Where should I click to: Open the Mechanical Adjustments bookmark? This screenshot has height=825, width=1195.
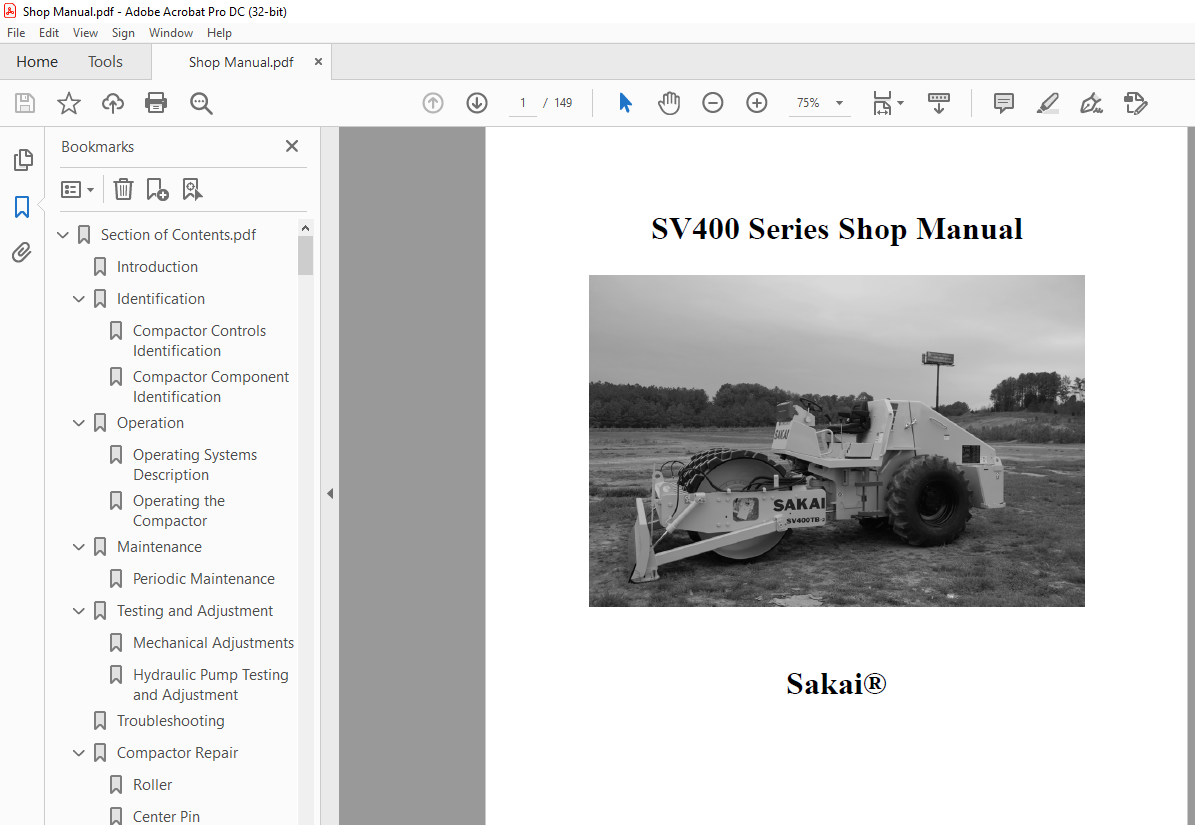click(213, 643)
